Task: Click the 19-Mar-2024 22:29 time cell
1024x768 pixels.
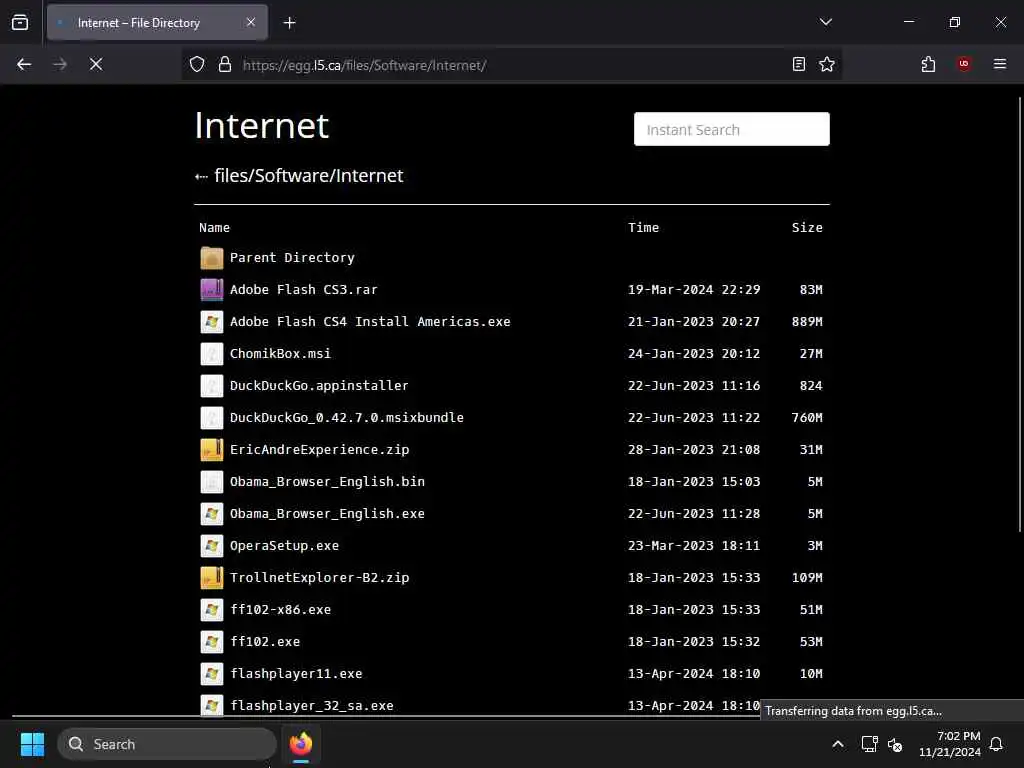Action: click(694, 289)
